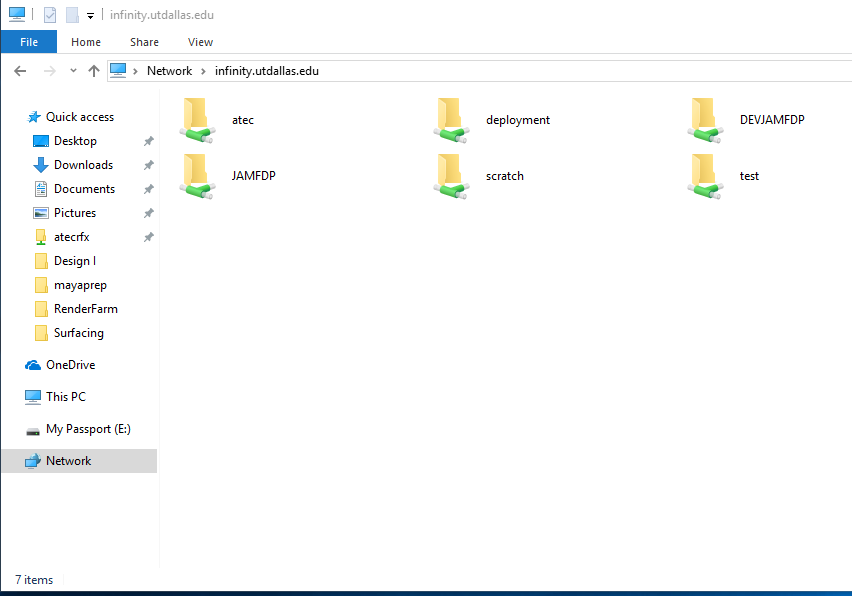Open the File tab
The width and height of the screenshot is (852, 596).
pos(29,42)
